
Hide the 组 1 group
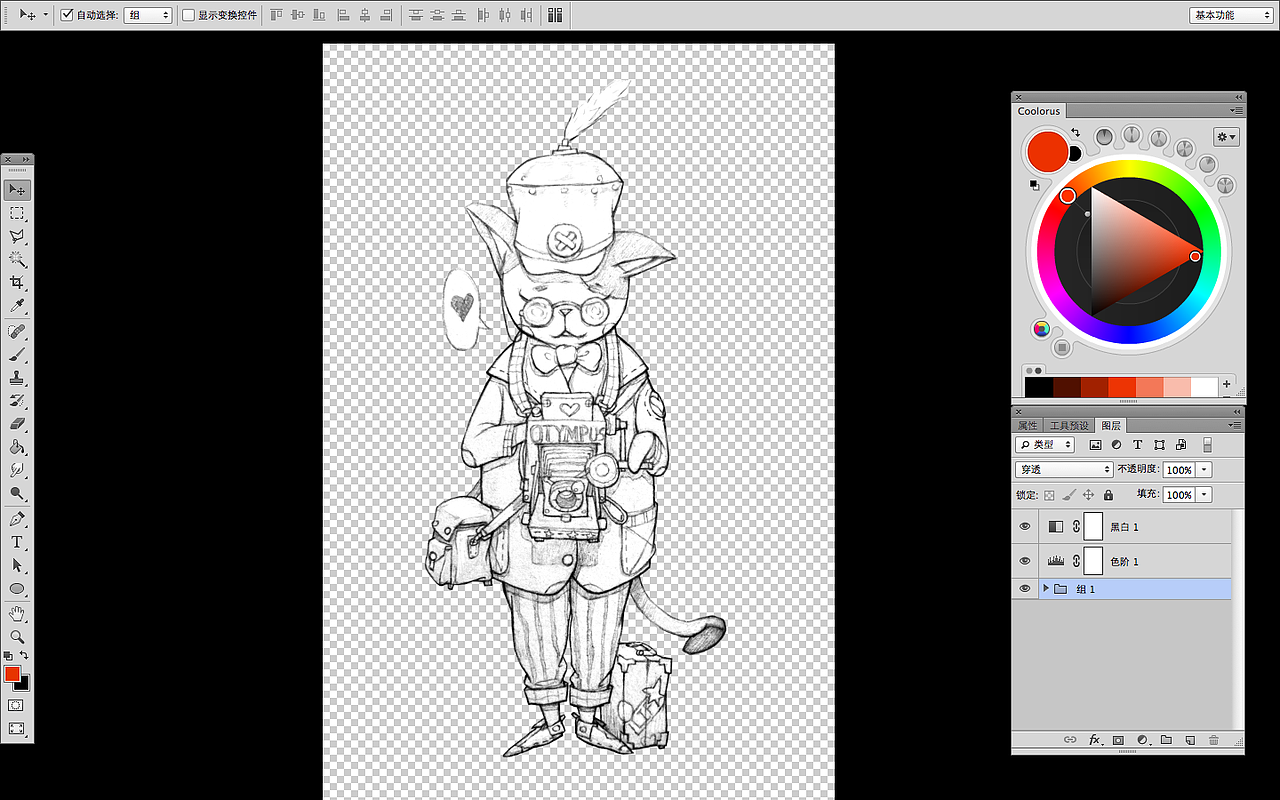point(1024,589)
